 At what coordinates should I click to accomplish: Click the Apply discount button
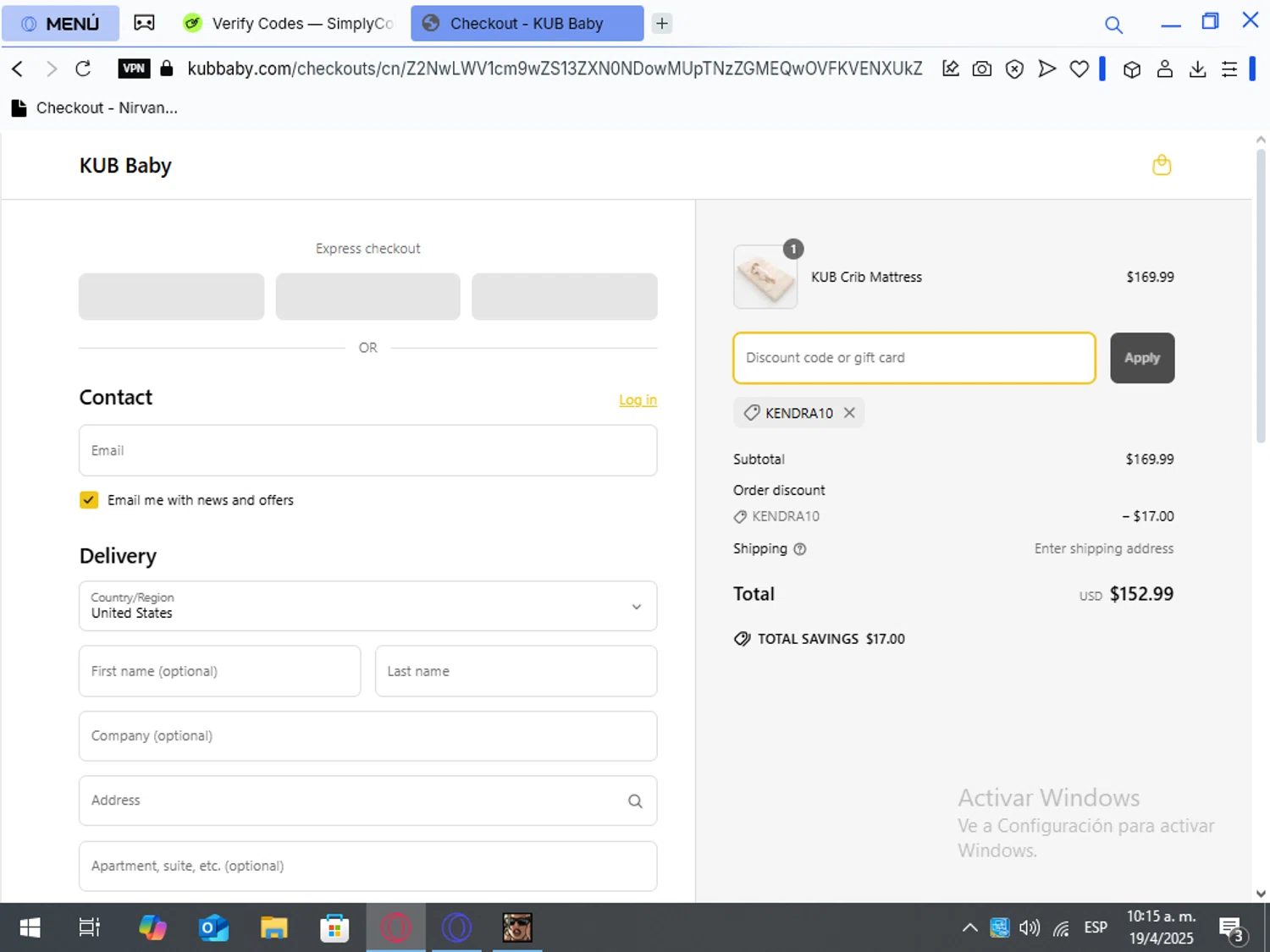click(1142, 358)
